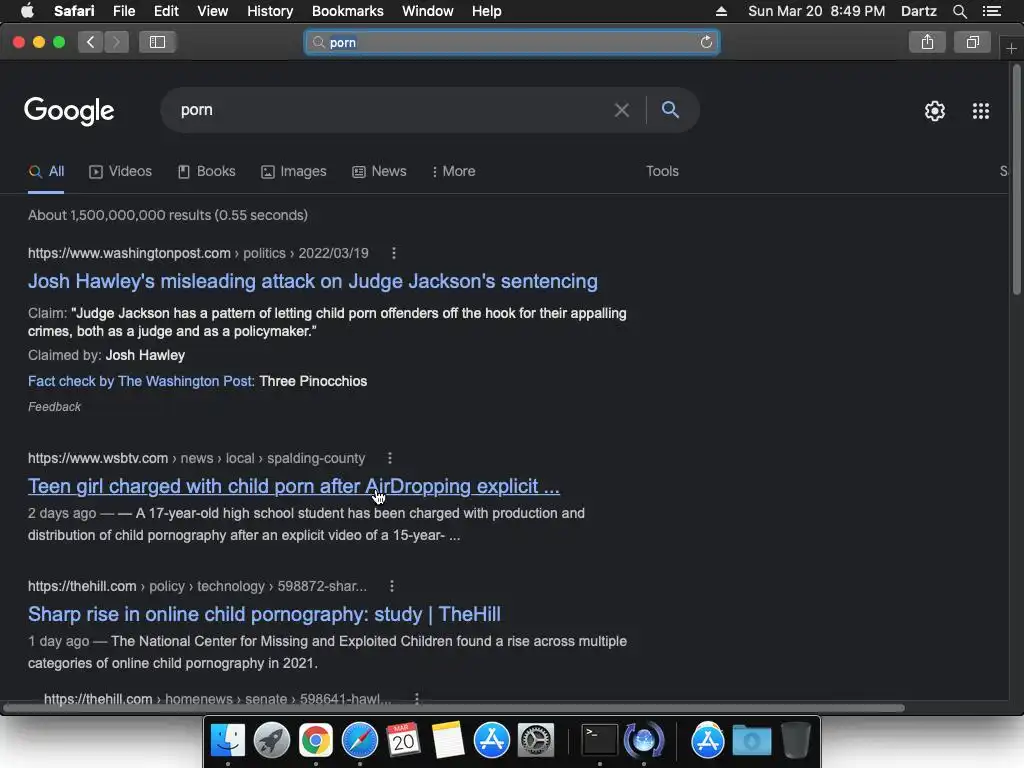The image size is (1024, 768).
Task: Click the horizontal scrollbar at the bottom
Action: click(x=454, y=707)
